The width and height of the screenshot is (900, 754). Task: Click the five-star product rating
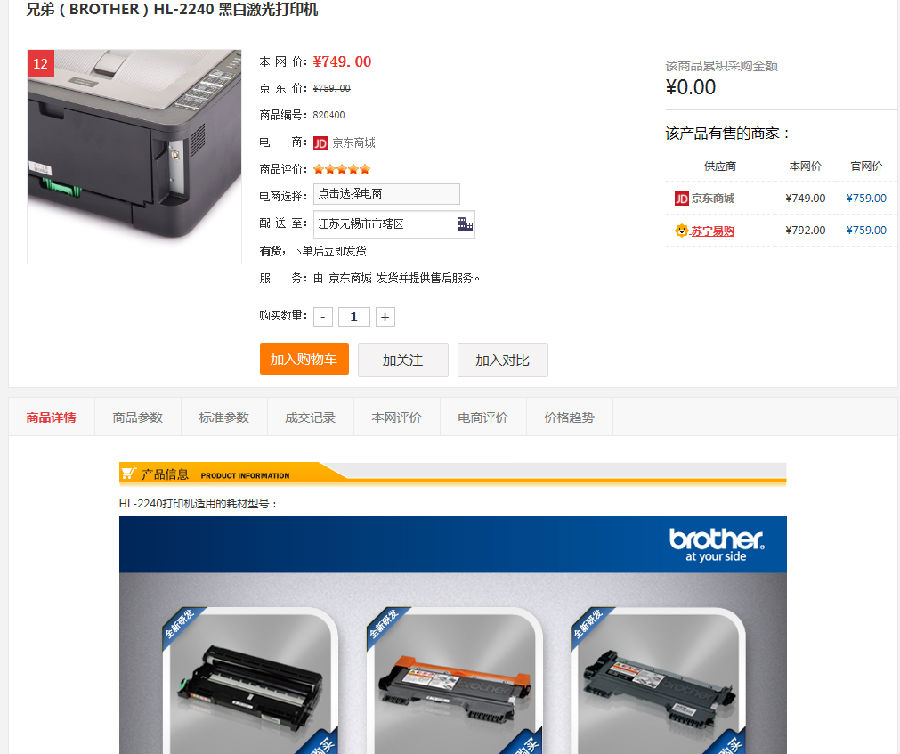click(x=342, y=169)
